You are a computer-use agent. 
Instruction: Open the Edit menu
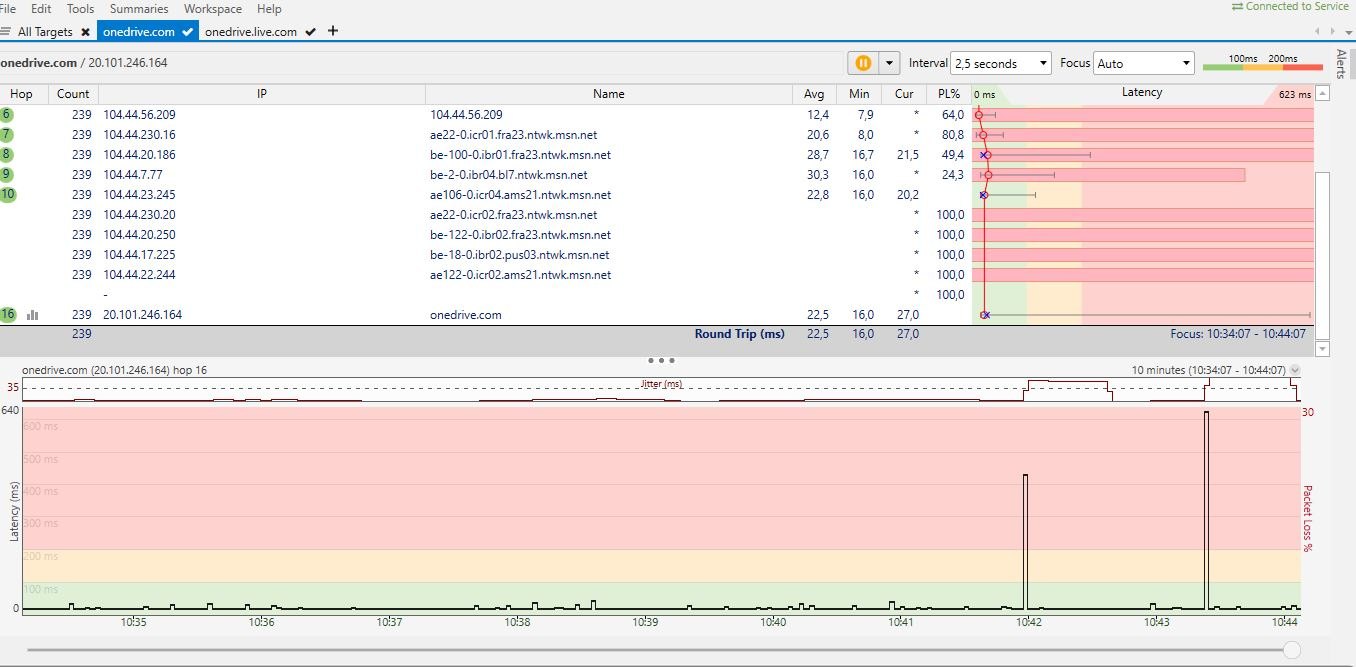41,9
